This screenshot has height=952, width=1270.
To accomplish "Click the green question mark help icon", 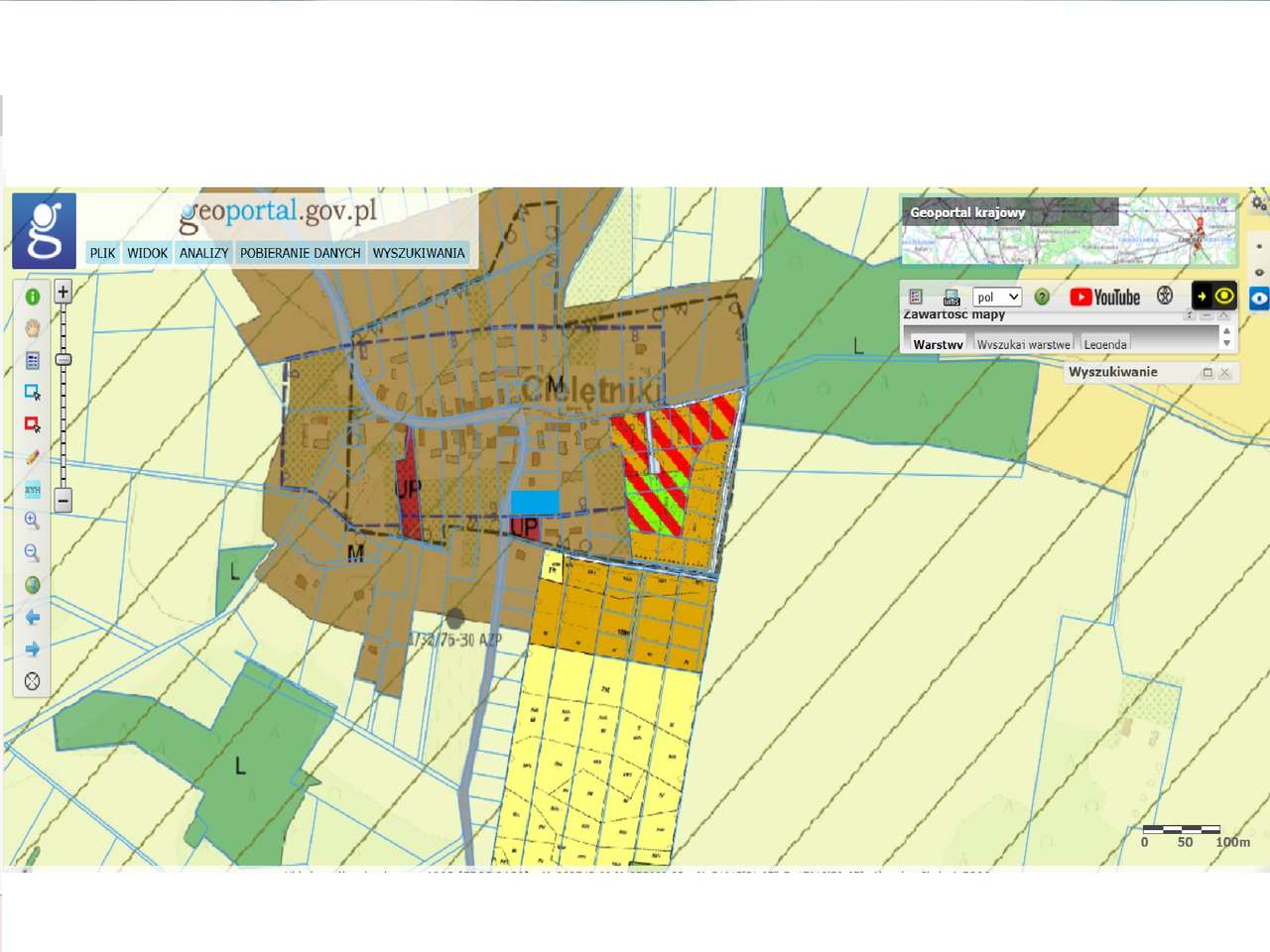I will (x=1042, y=297).
